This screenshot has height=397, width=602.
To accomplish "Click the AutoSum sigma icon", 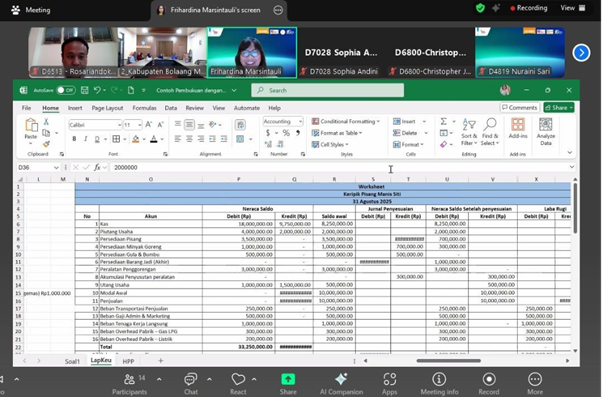I will pos(443,121).
